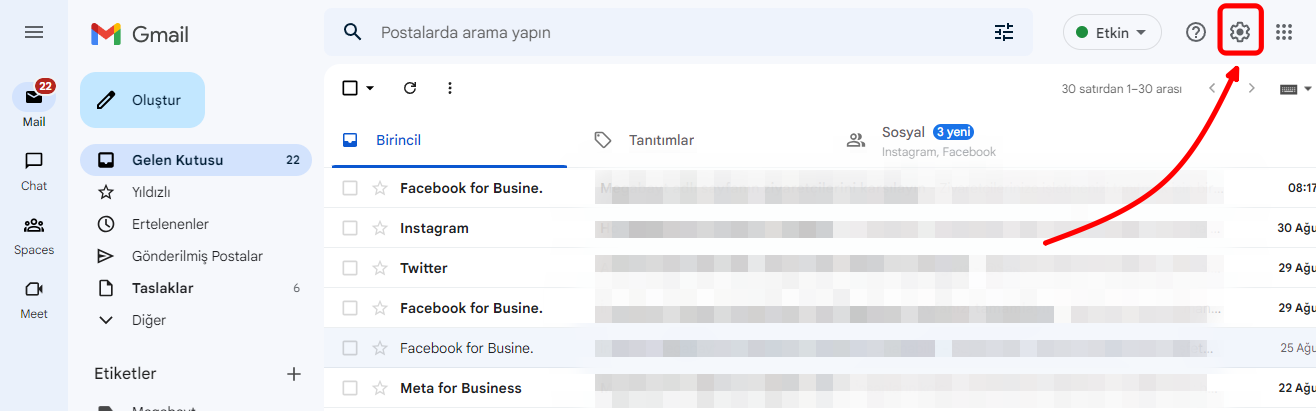Open the Google apps grid
The image size is (1316, 411).
pos(1284,32)
